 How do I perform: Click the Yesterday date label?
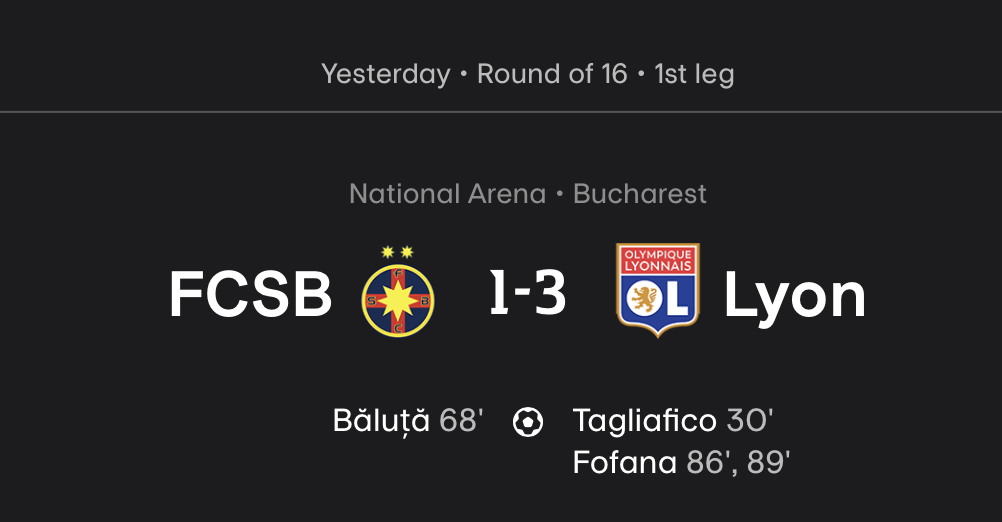[385, 74]
